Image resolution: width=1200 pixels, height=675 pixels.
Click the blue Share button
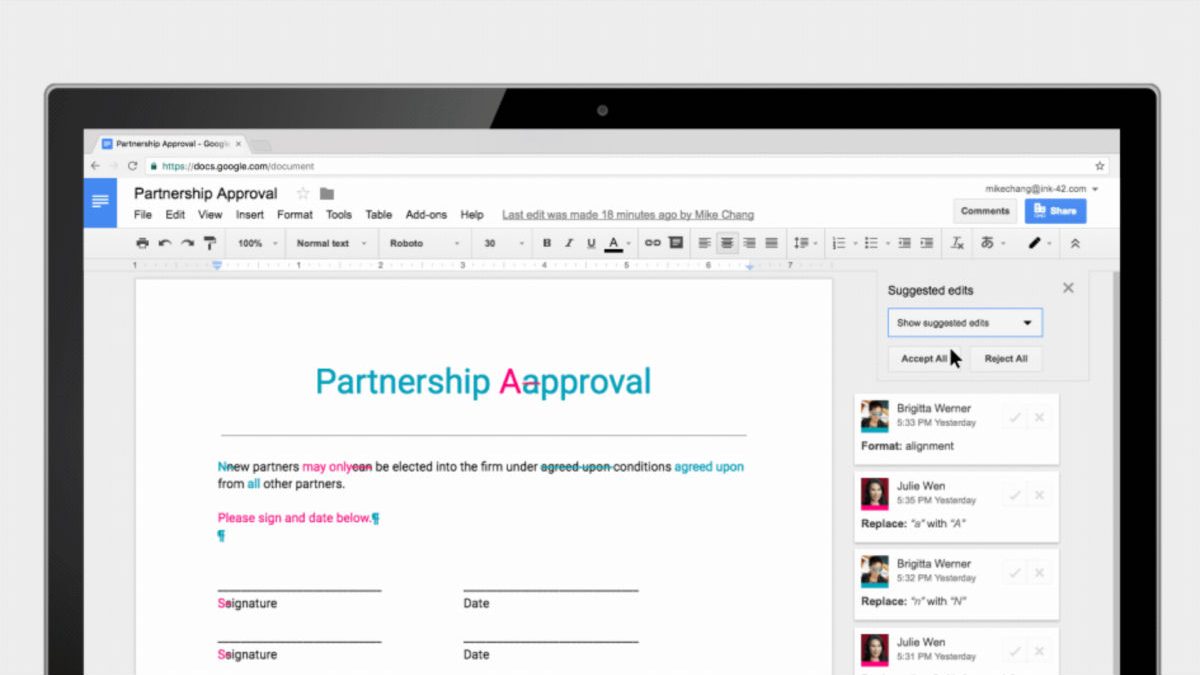tap(1054, 211)
